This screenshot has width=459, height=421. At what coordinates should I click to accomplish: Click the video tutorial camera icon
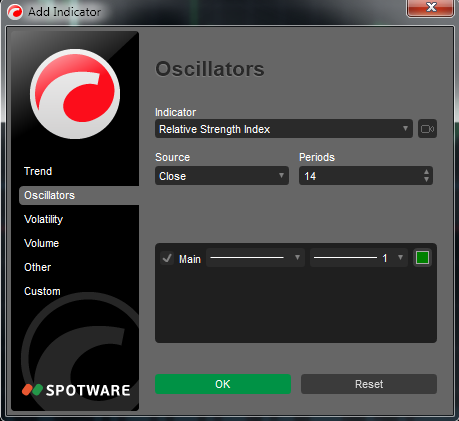pos(427,129)
